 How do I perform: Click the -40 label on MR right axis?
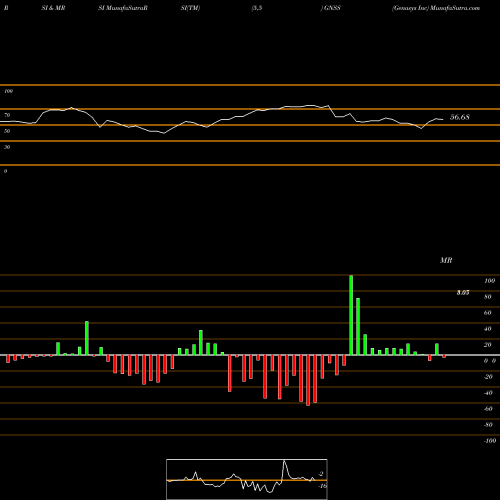click(x=488, y=393)
